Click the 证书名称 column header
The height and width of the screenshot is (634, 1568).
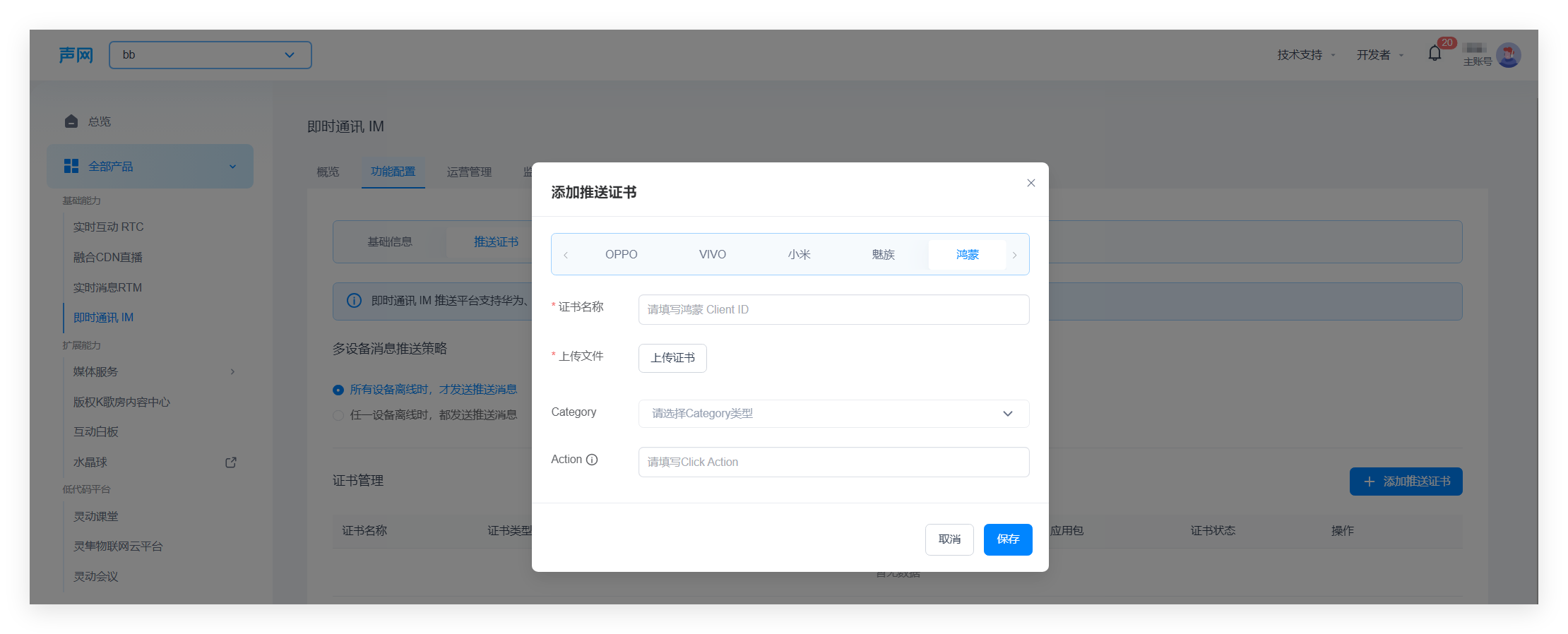pyautogui.click(x=364, y=531)
